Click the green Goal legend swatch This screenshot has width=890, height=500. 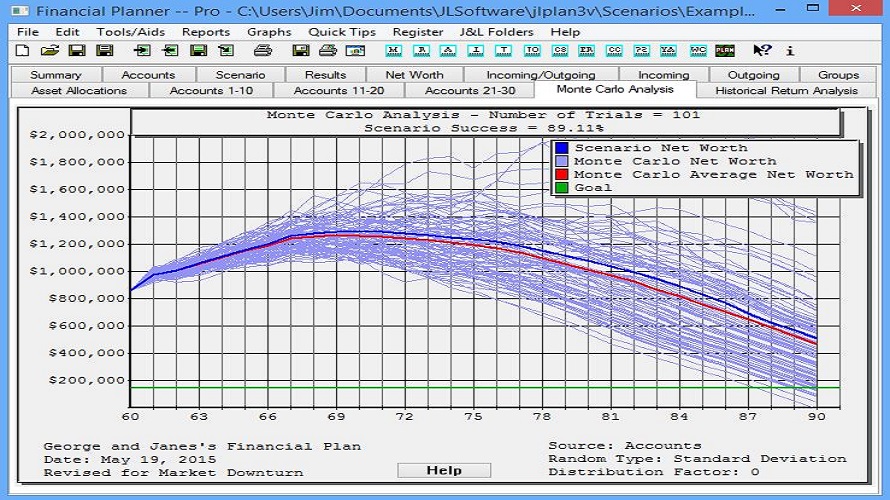tap(561, 187)
